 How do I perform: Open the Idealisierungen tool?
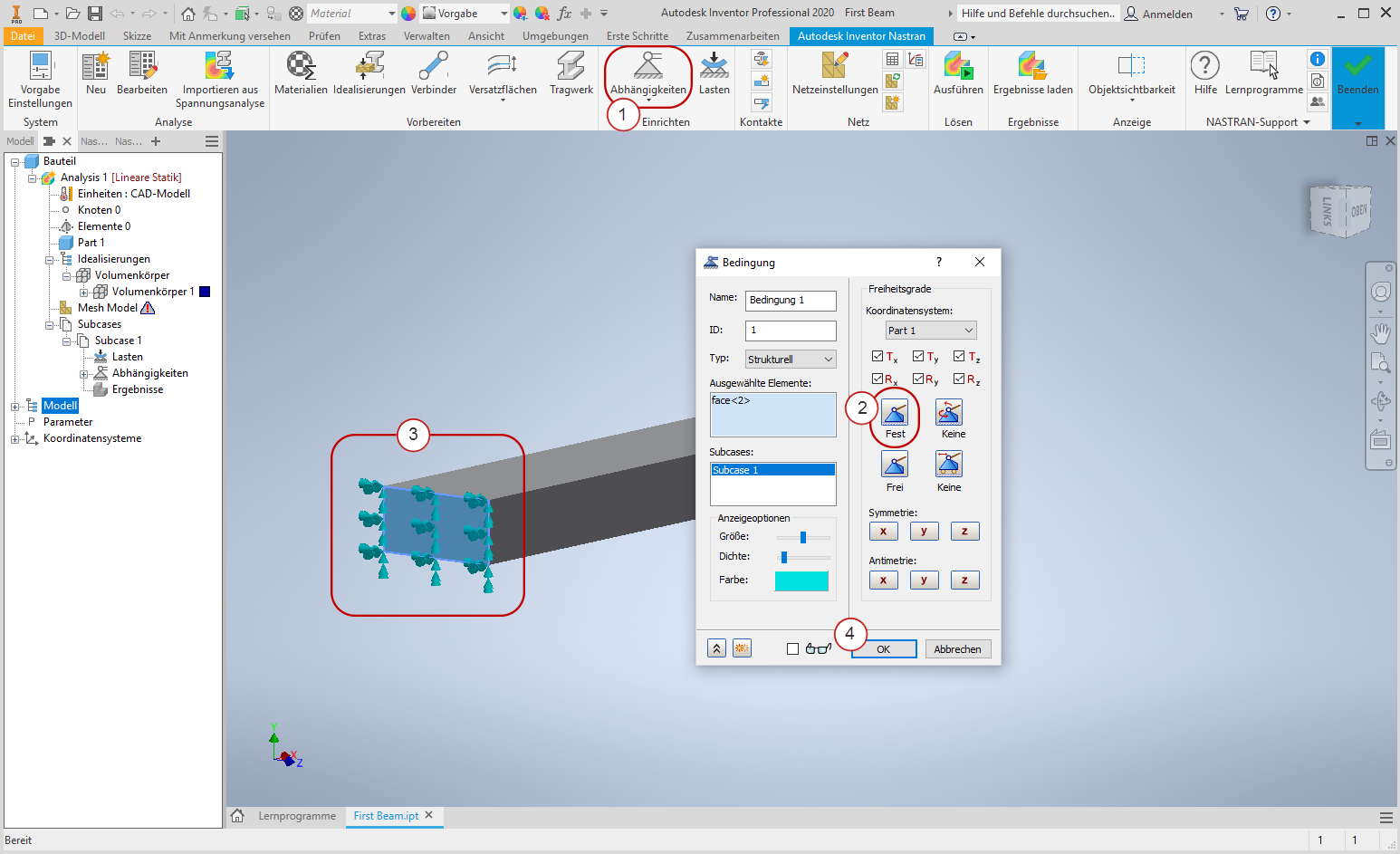[x=369, y=73]
